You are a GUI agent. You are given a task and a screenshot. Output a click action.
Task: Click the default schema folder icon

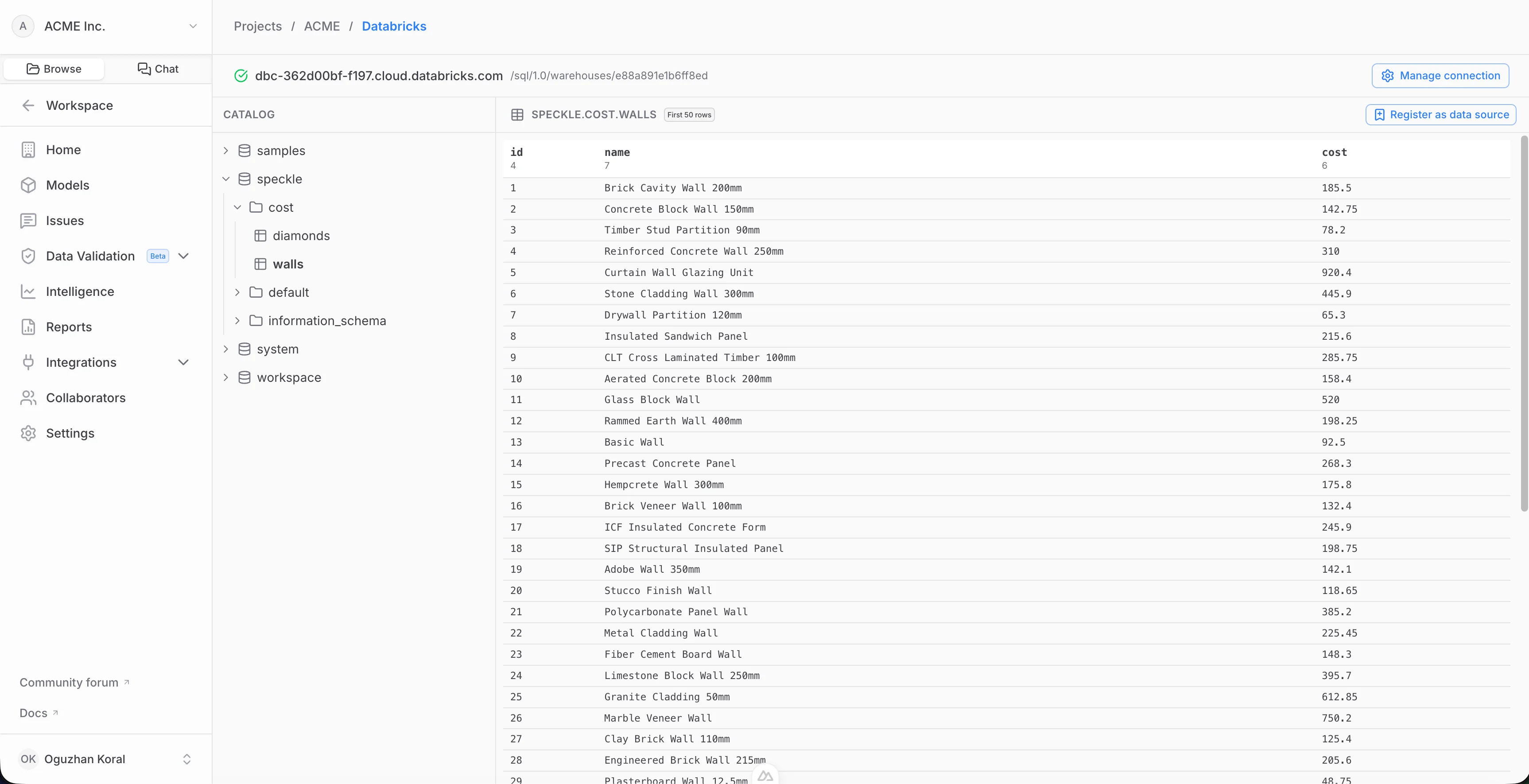[256, 292]
